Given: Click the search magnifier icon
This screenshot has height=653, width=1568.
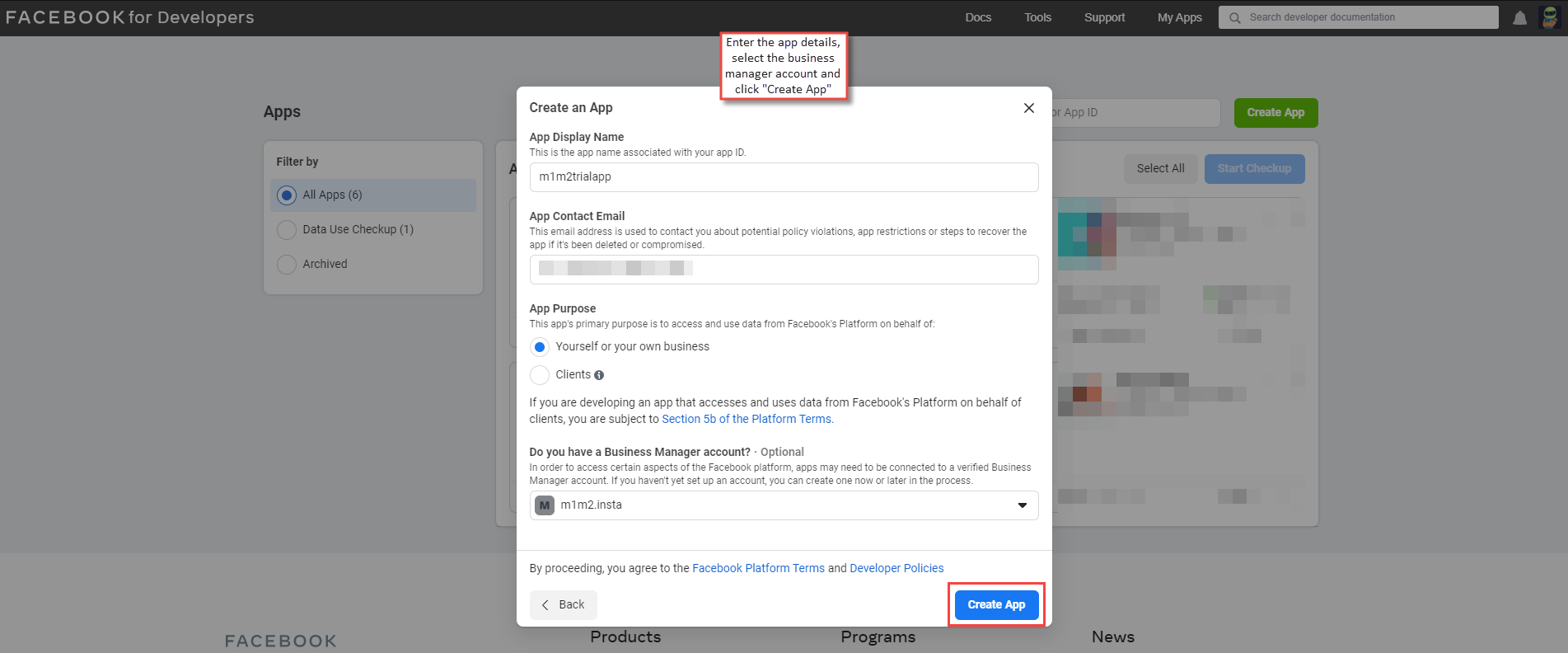Looking at the screenshot, I should (x=1234, y=17).
